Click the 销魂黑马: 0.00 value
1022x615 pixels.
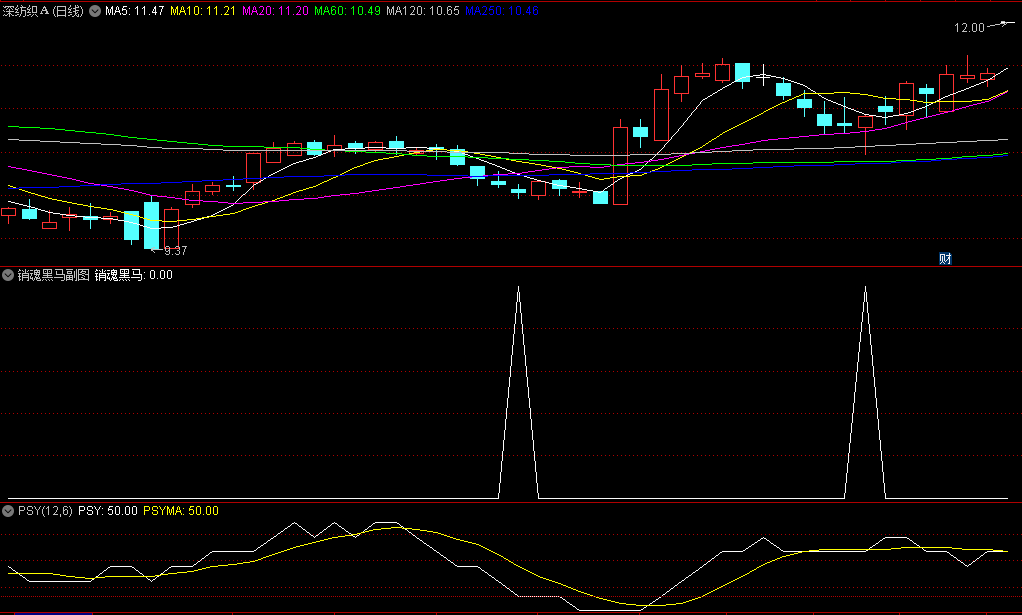click(x=134, y=275)
